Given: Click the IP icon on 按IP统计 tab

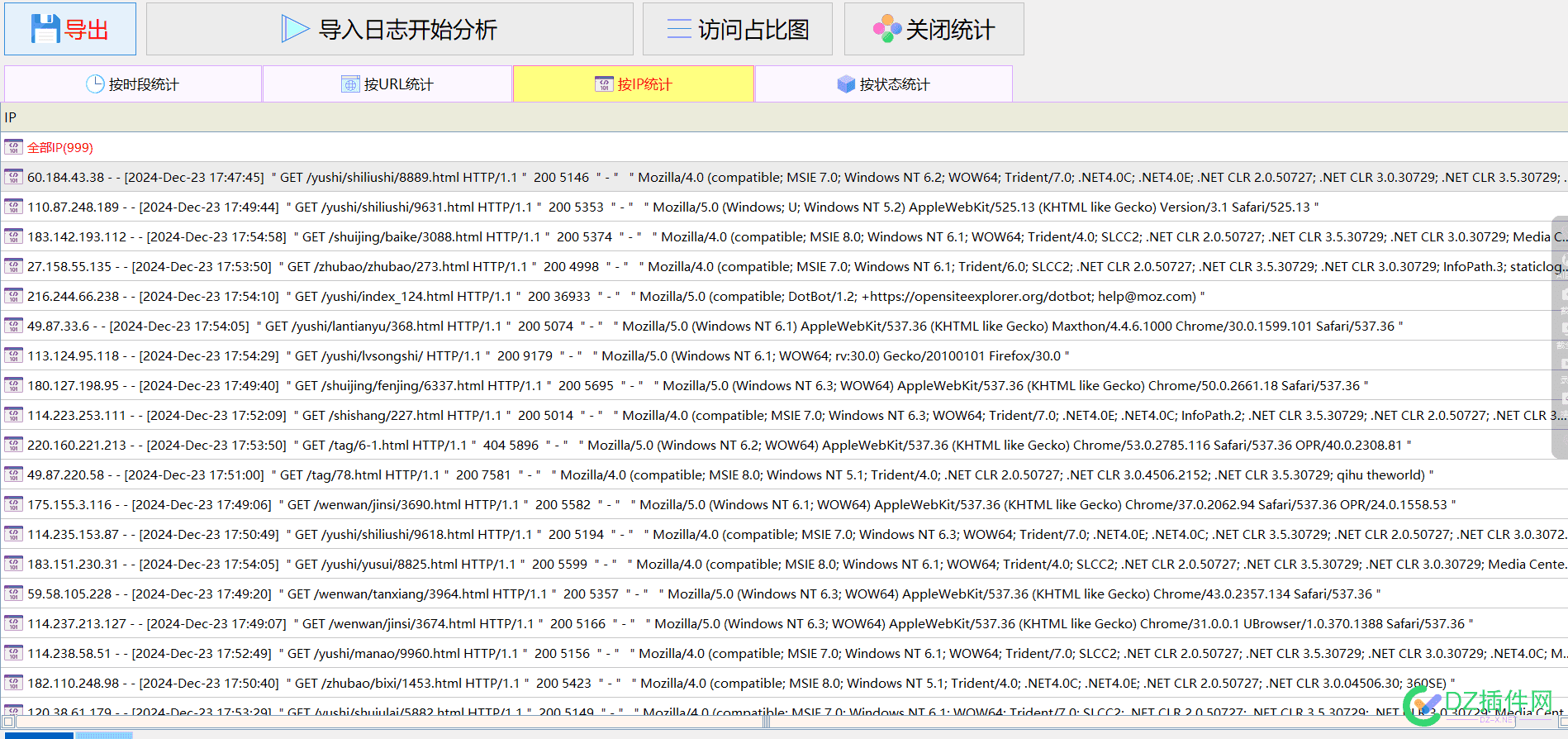Looking at the screenshot, I should [604, 84].
